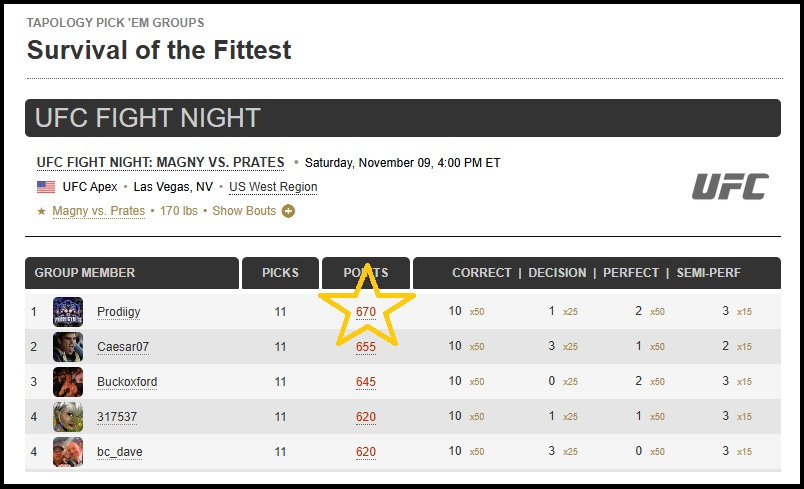This screenshot has width=804, height=489.
Task: Expand bouts with the plus icon
Action: click(x=288, y=211)
